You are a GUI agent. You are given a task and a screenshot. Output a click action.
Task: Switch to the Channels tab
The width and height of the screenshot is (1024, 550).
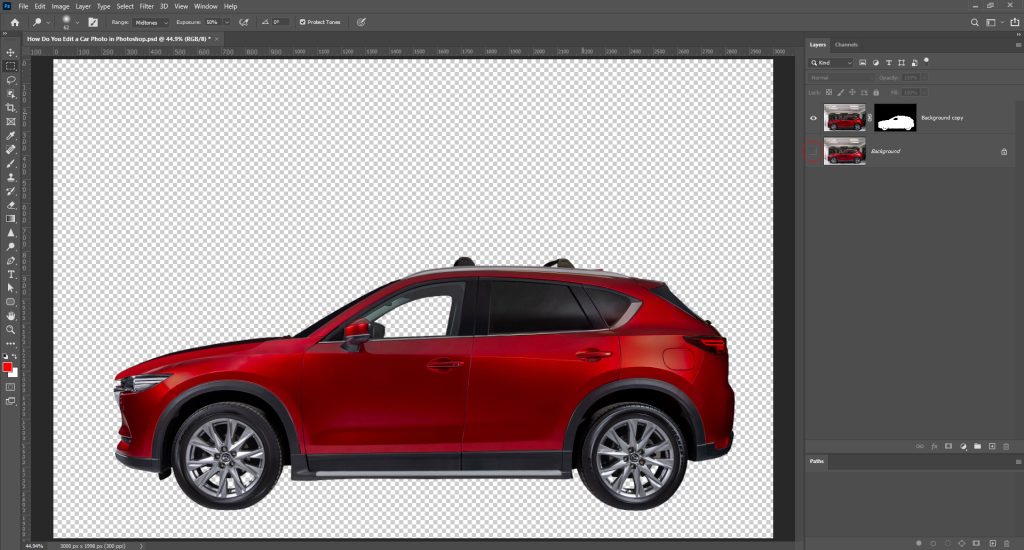846,45
